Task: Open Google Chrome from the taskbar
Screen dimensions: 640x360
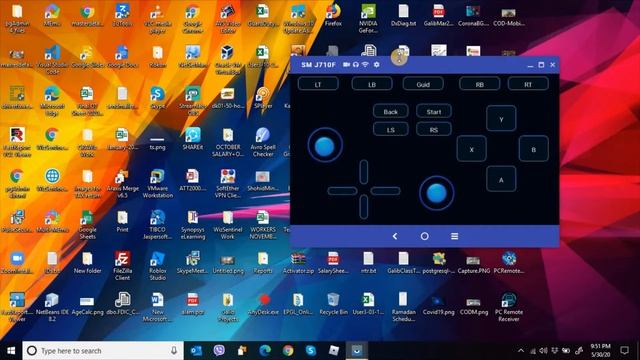Action: pyautogui.click(x=288, y=351)
